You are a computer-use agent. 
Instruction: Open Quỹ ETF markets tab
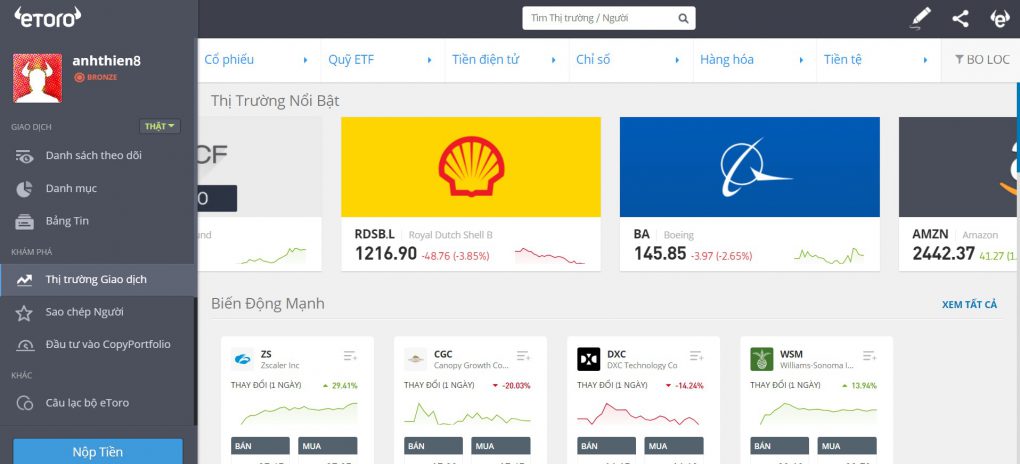[x=351, y=60]
